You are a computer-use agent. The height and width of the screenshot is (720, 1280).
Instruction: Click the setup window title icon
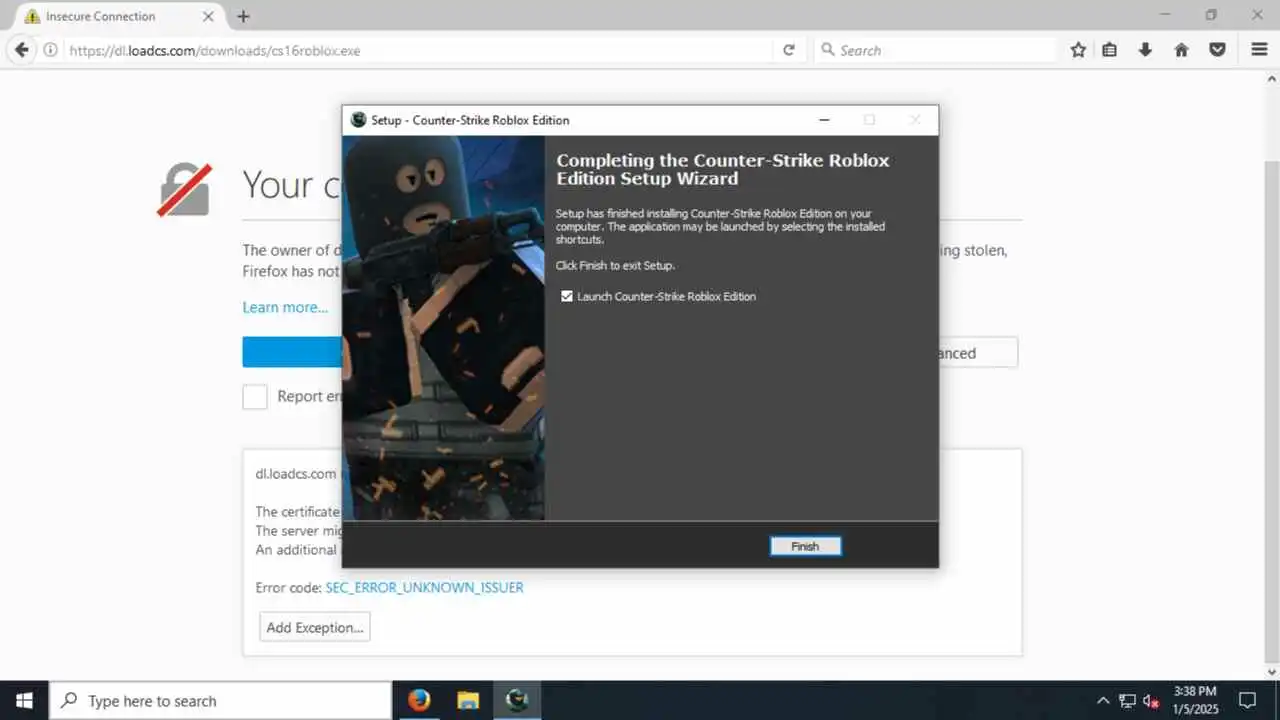pyautogui.click(x=359, y=120)
